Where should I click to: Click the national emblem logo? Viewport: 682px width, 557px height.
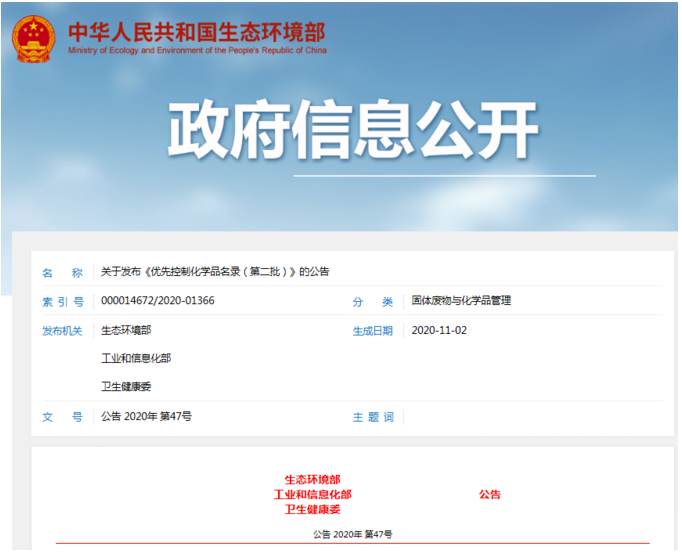[x=33, y=39]
